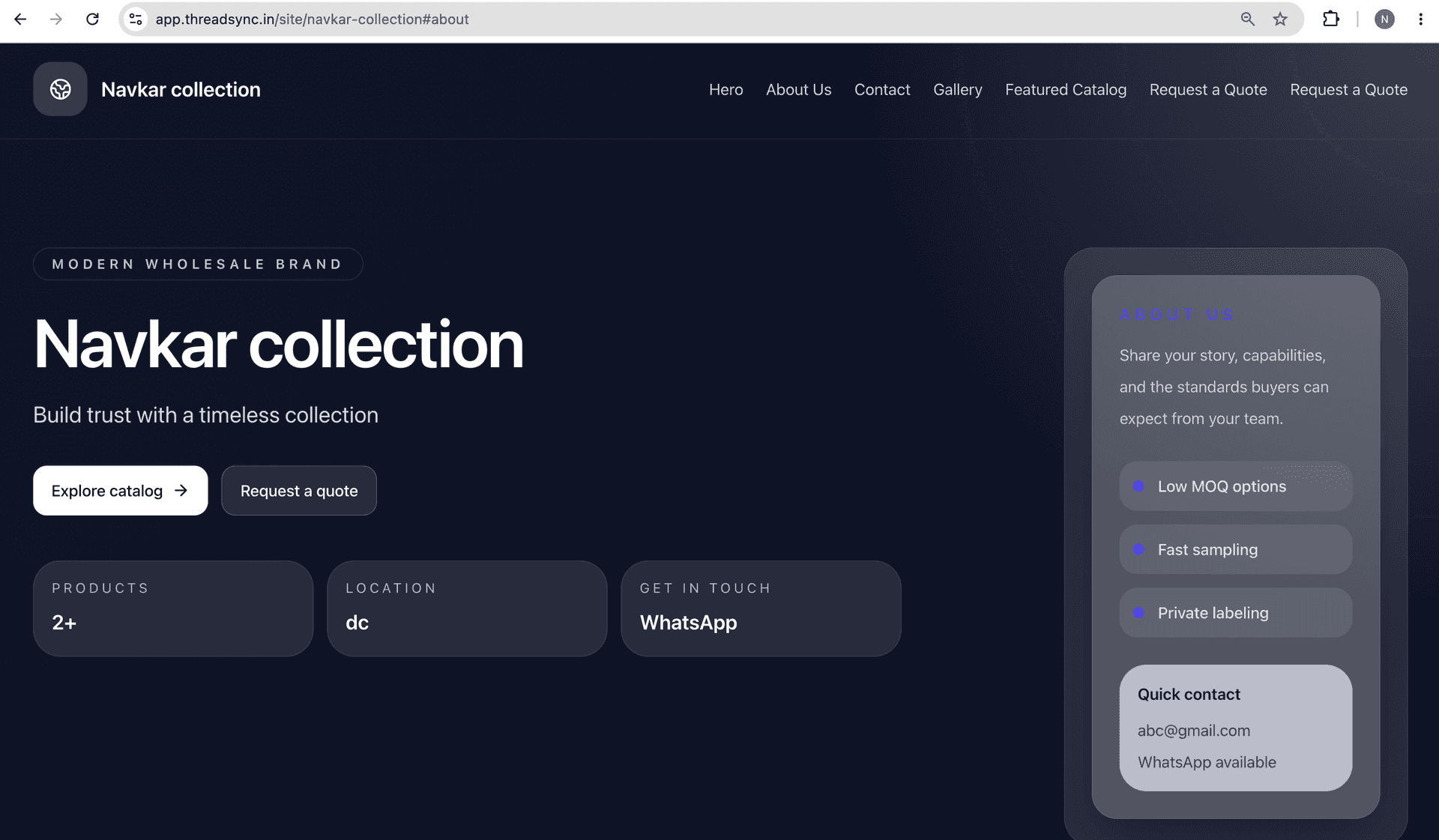
Task: Click the Share your story description text
Action: pyautogui.click(x=1224, y=387)
